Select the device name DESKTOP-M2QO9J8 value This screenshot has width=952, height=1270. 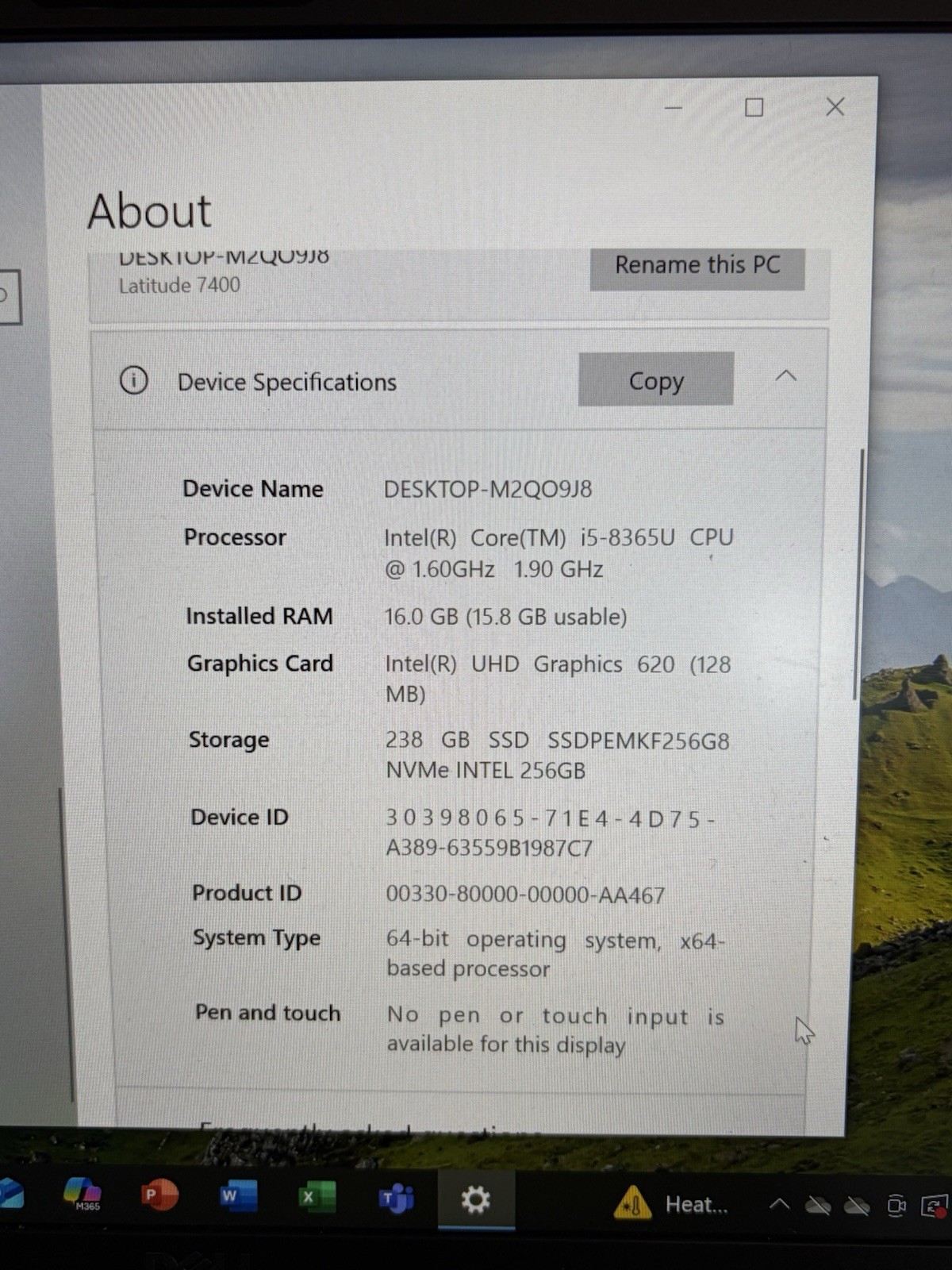(x=488, y=489)
